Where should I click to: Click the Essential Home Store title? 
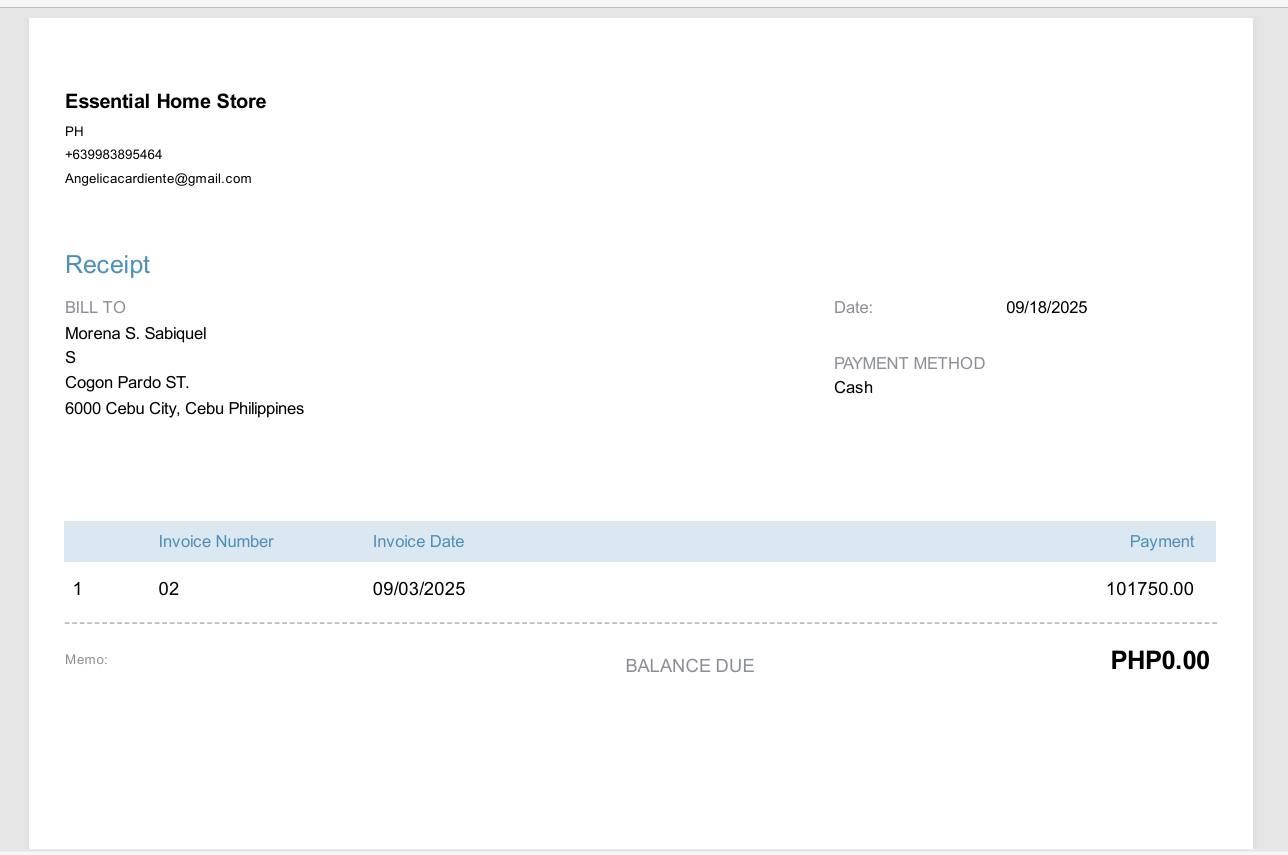pyautogui.click(x=165, y=101)
